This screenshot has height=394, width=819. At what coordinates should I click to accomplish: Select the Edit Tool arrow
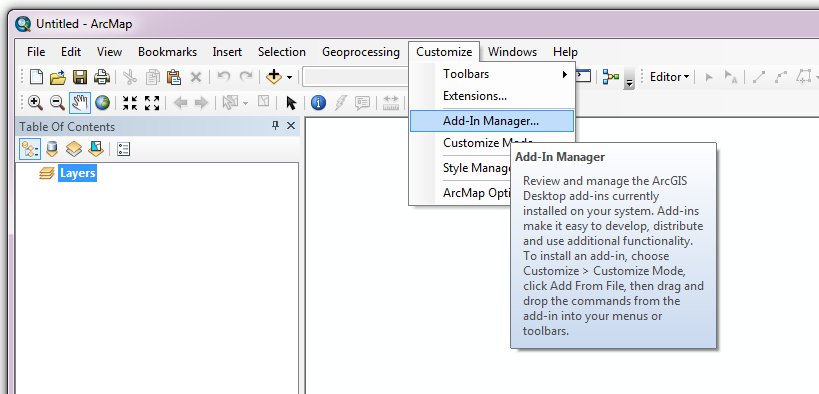click(709, 77)
